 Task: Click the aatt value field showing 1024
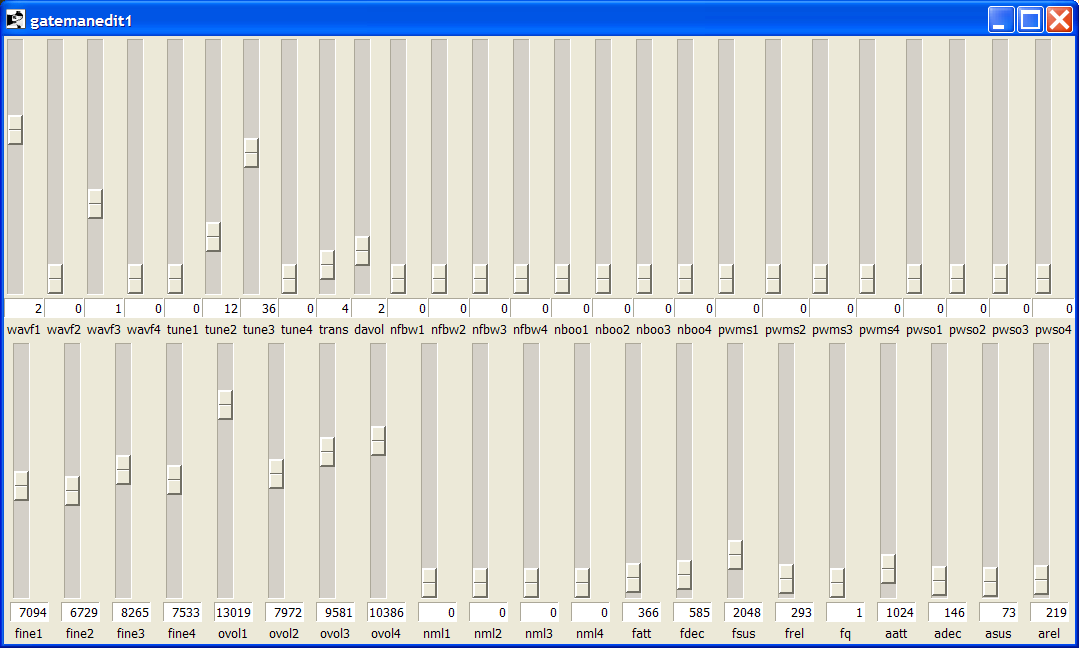896,612
